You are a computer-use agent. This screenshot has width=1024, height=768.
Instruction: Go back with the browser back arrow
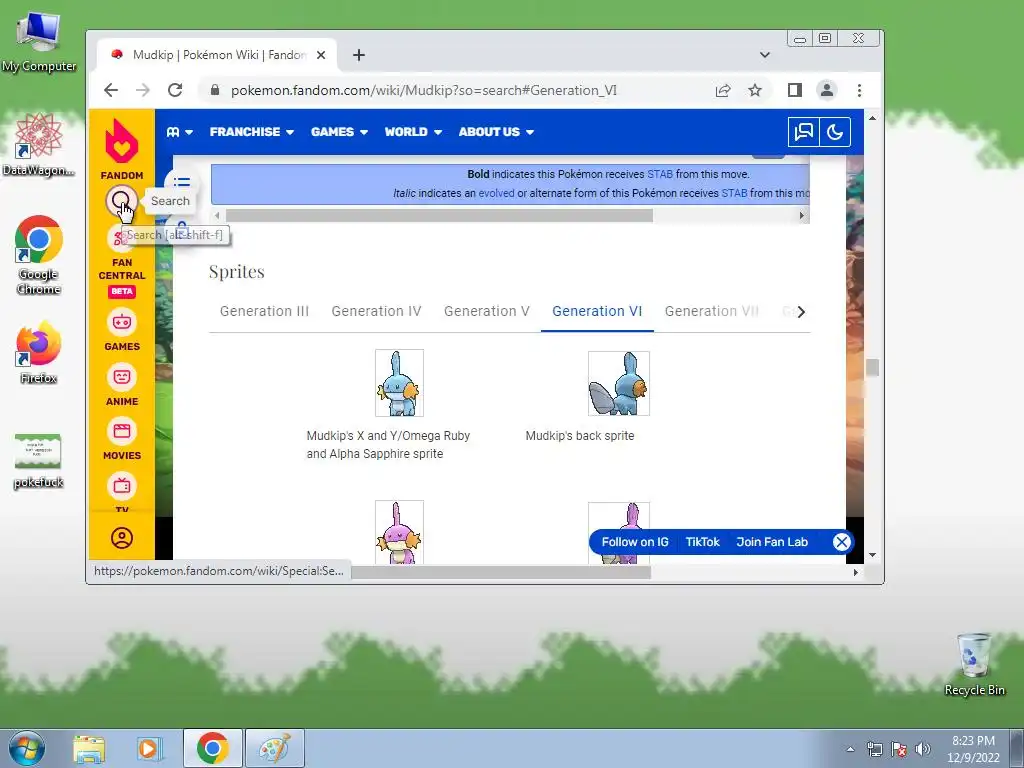111,90
